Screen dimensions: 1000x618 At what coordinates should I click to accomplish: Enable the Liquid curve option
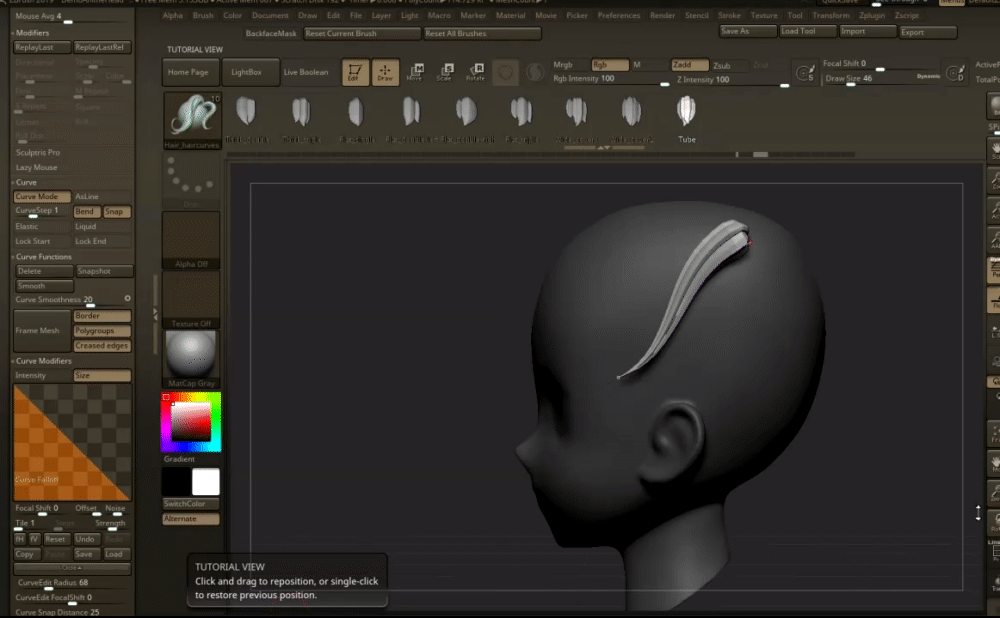pos(102,226)
